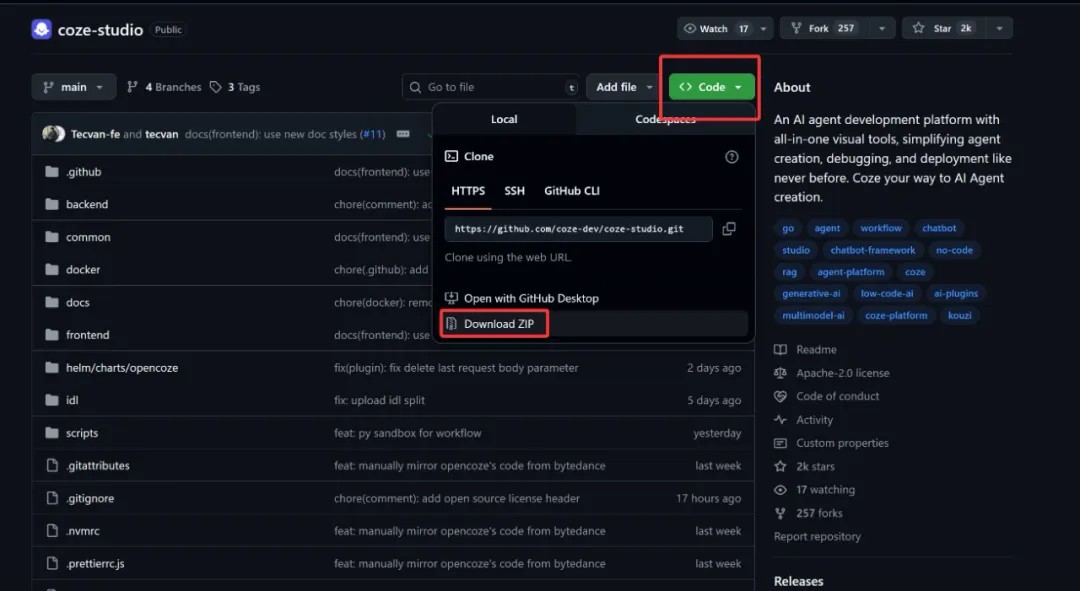This screenshot has height=591, width=1080.
Task: Open the Watch notifications dropdown arrow
Action: pyautogui.click(x=763, y=28)
